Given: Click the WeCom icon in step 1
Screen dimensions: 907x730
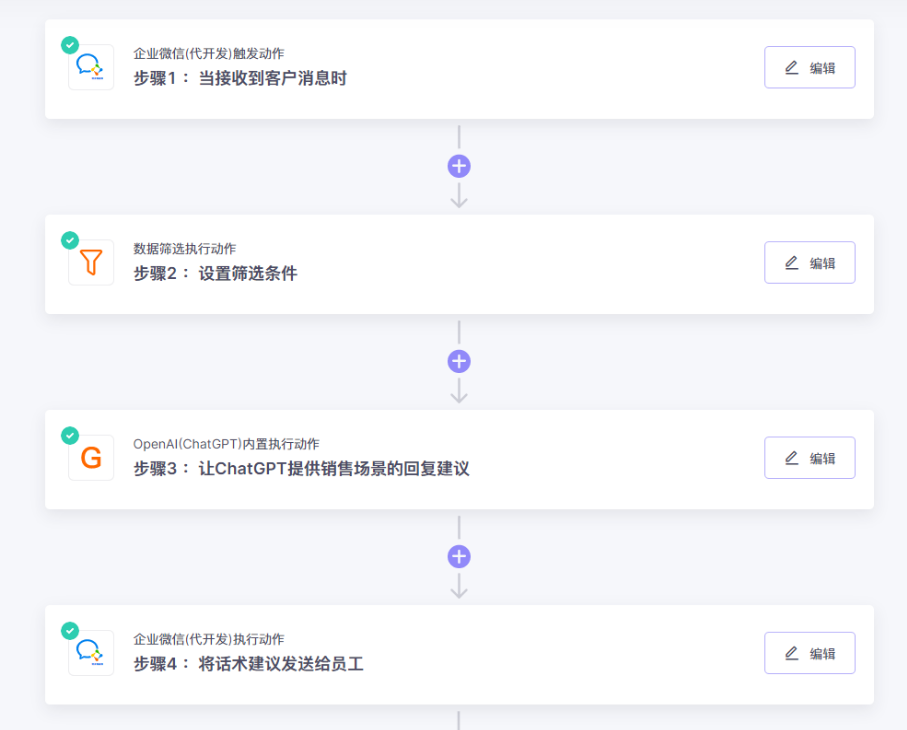Looking at the screenshot, I should coord(91,68).
